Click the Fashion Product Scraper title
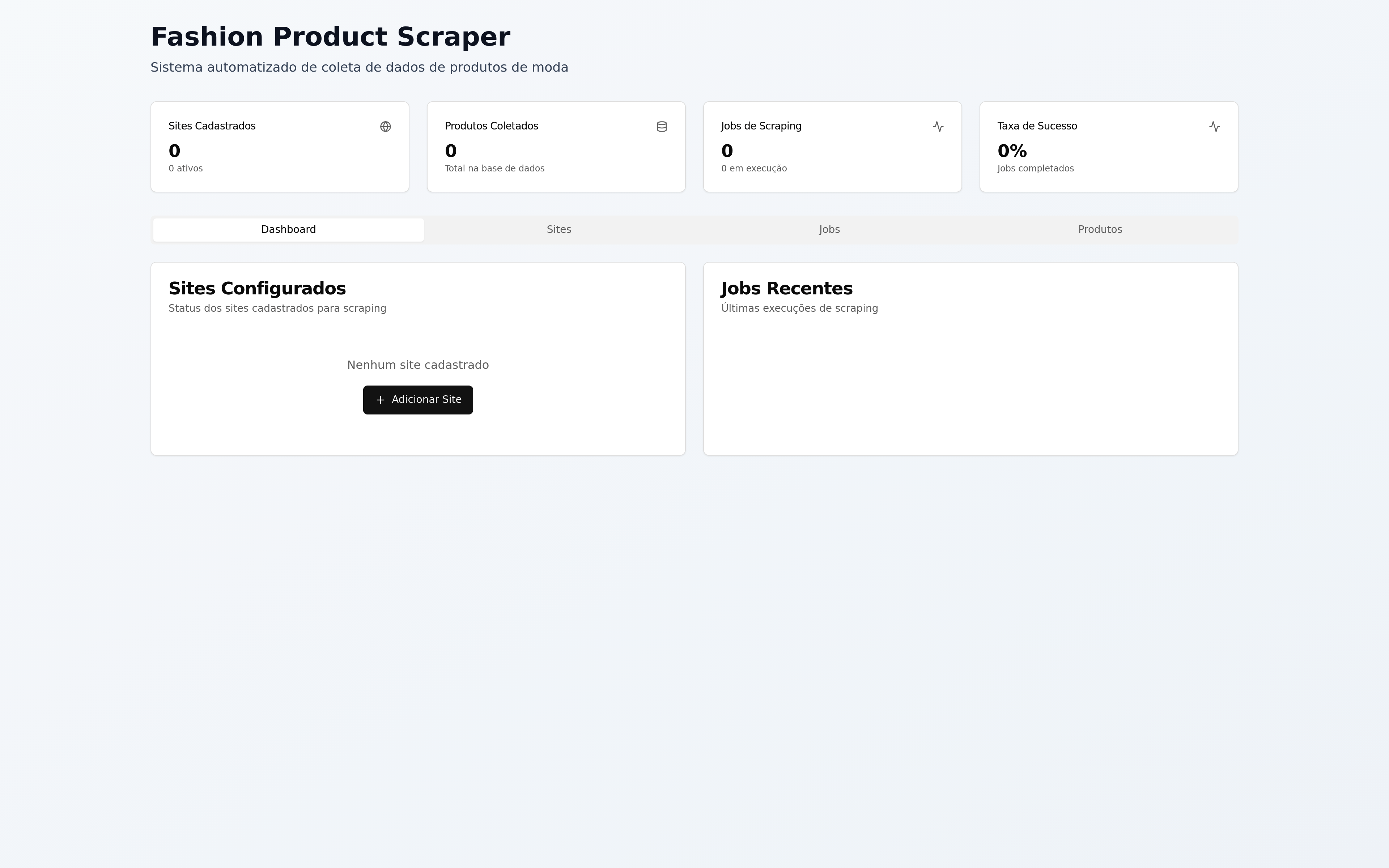The width and height of the screenshot is (1389, 868). pos(330,37)
